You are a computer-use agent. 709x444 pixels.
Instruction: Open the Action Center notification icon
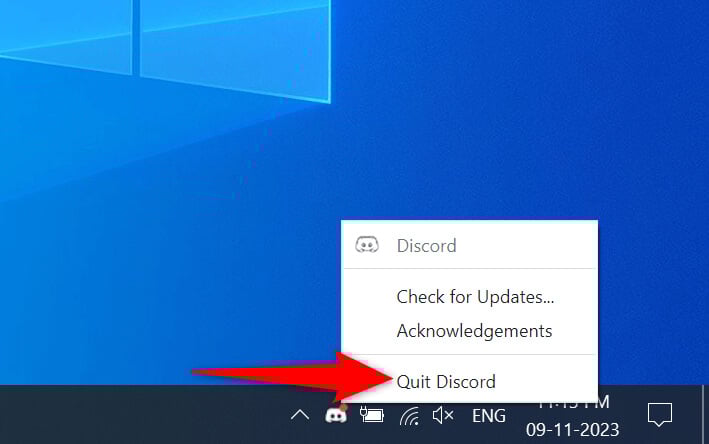(x=658, y=414)
